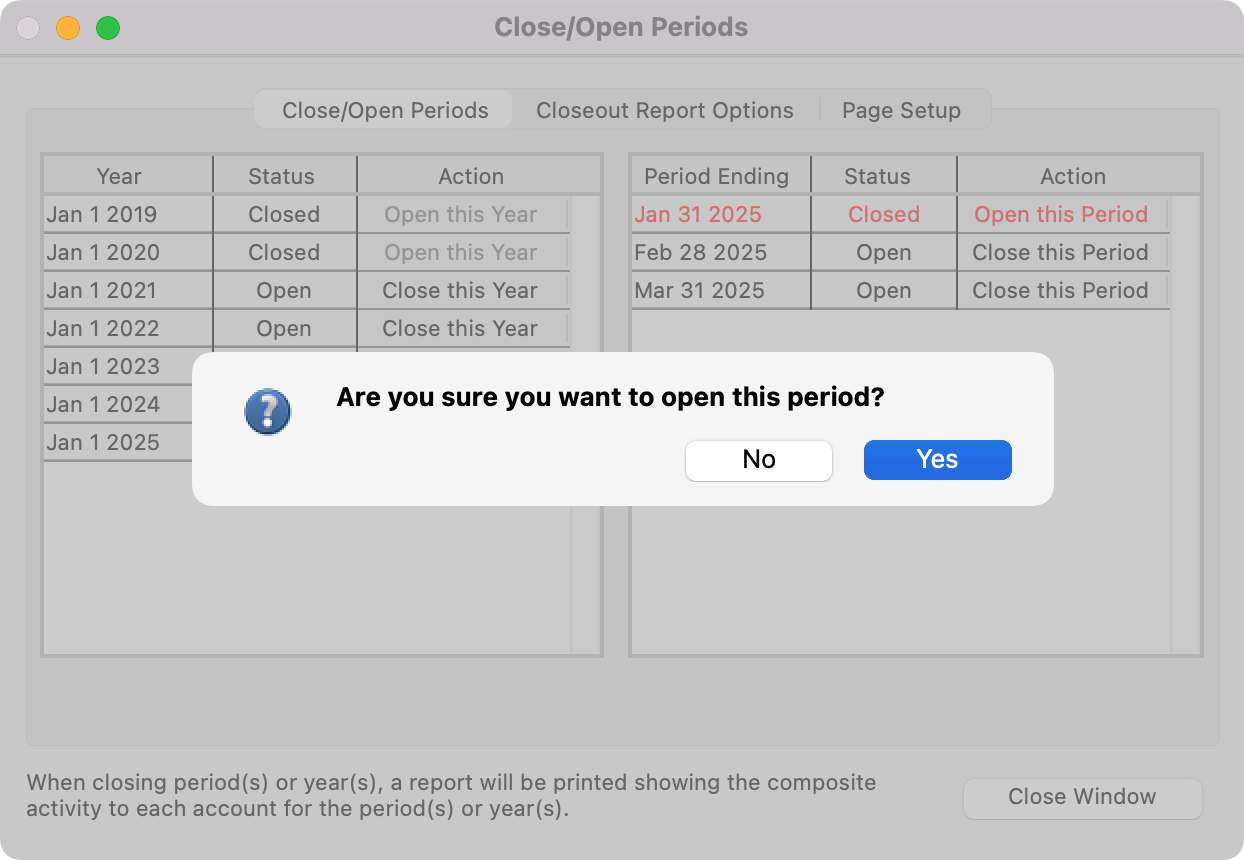Click the Year column header

click(119, 177)
